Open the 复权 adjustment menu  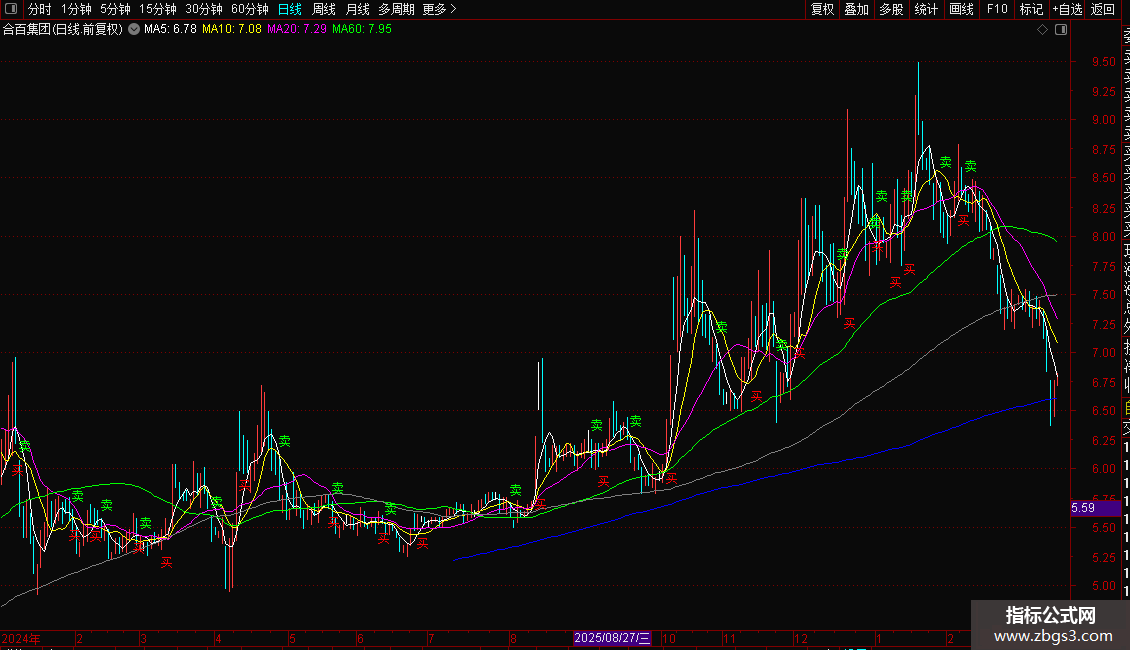[822, 9]
